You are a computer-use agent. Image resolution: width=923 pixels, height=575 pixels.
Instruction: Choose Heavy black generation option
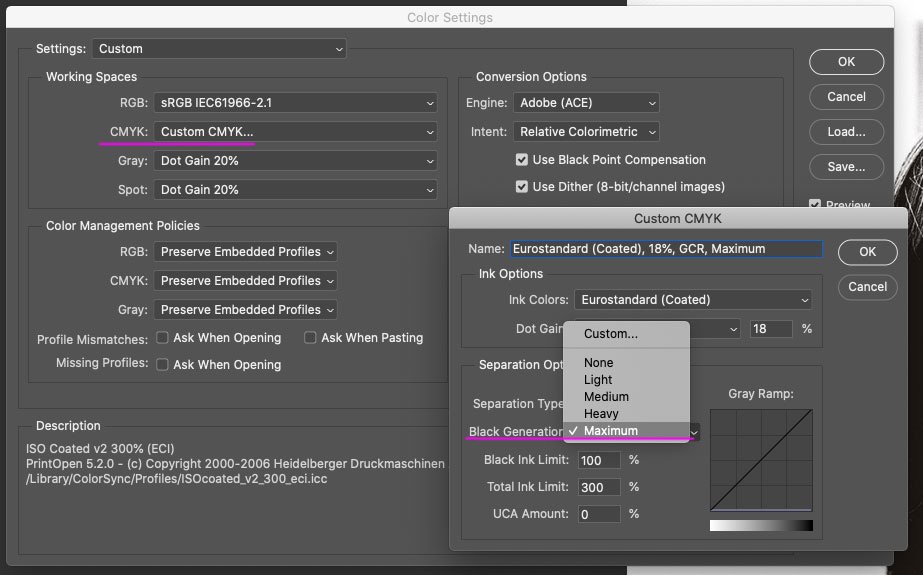[601, 414]
